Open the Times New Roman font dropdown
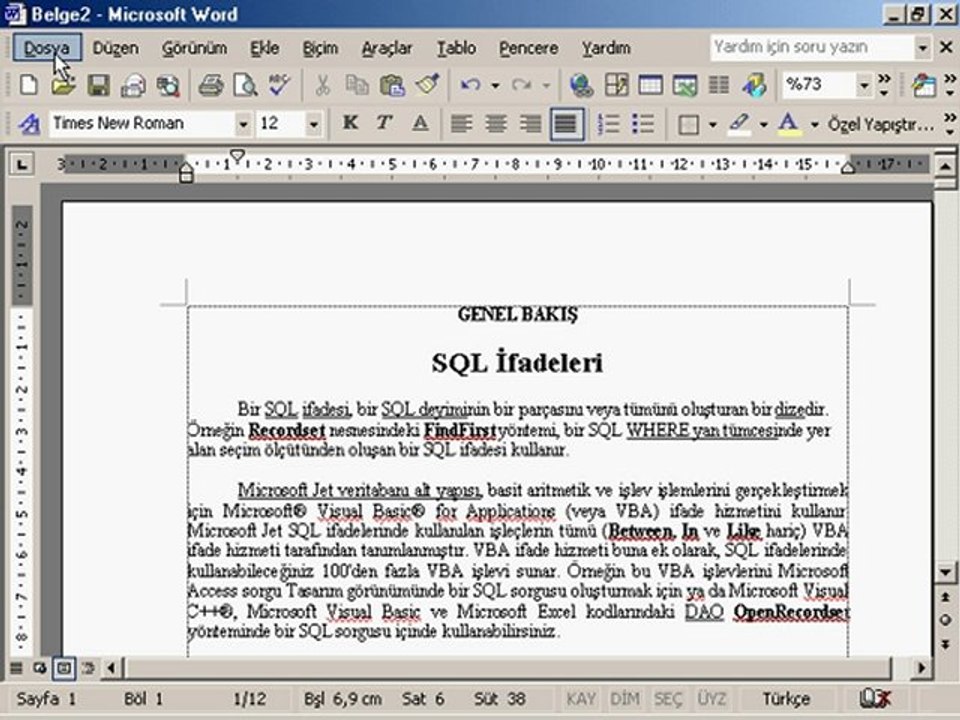Screen dimensions: 960x720 pos(243,125)
